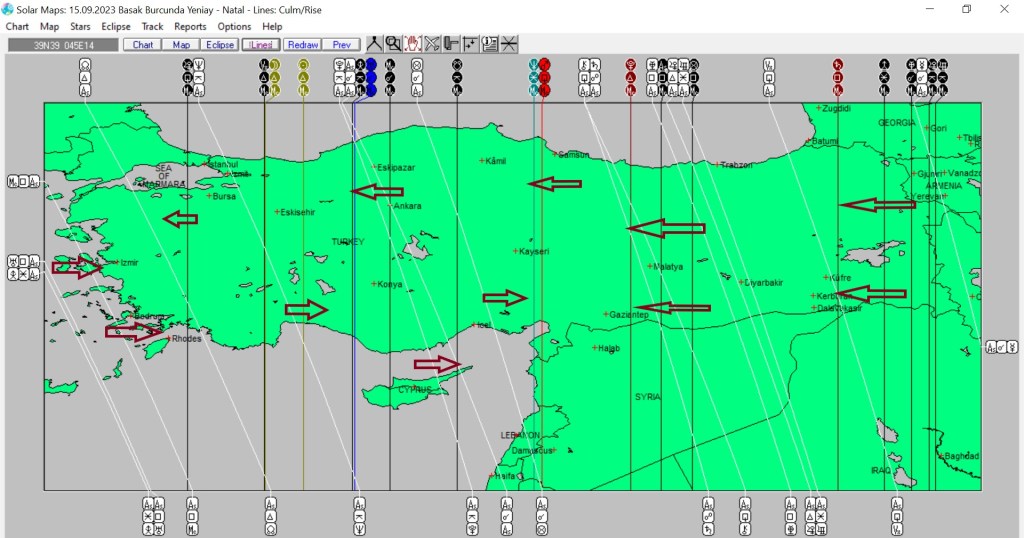1024x538 pixels.
Task: Activate the magnifier zoom tool
Action: click(x=393, y=44)
